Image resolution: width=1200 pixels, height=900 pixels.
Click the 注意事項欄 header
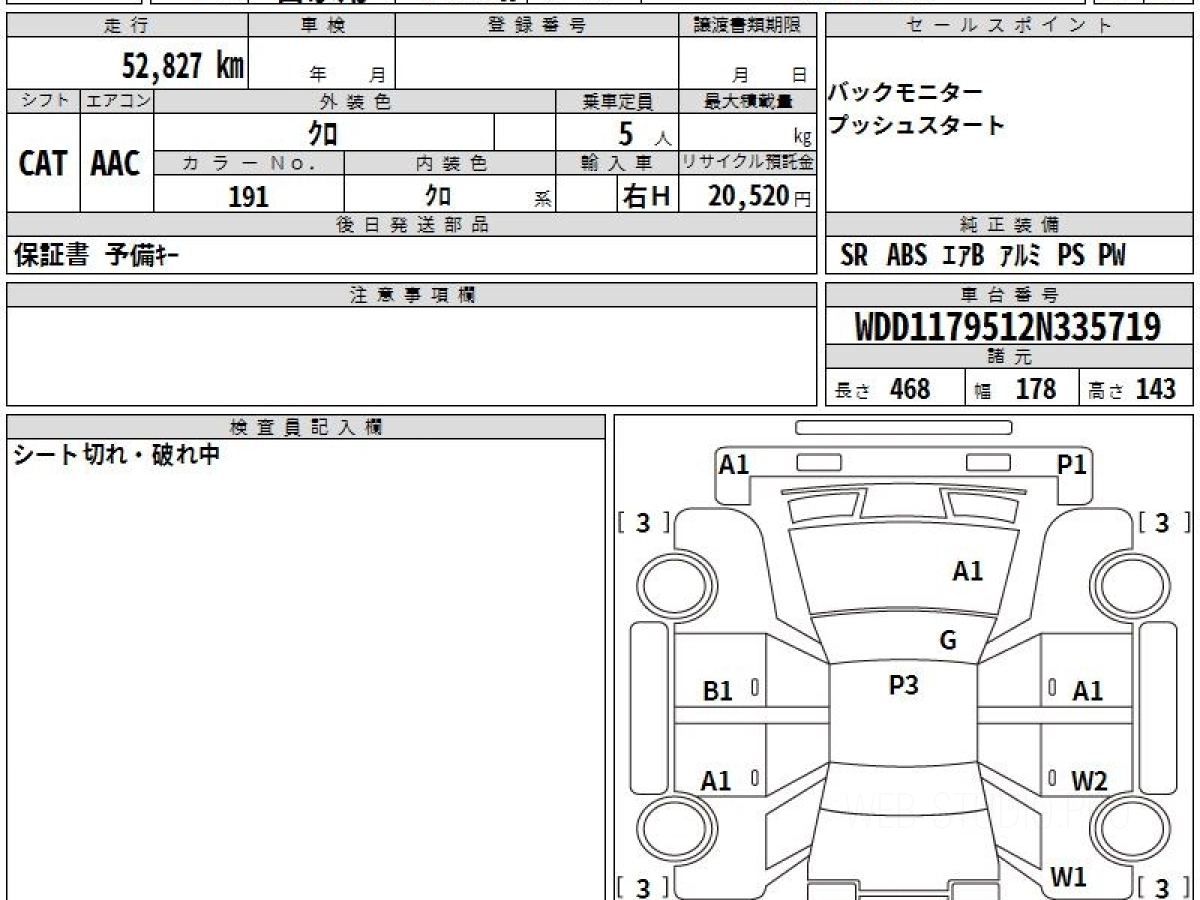pyautogui.click(x=412, y=295)
